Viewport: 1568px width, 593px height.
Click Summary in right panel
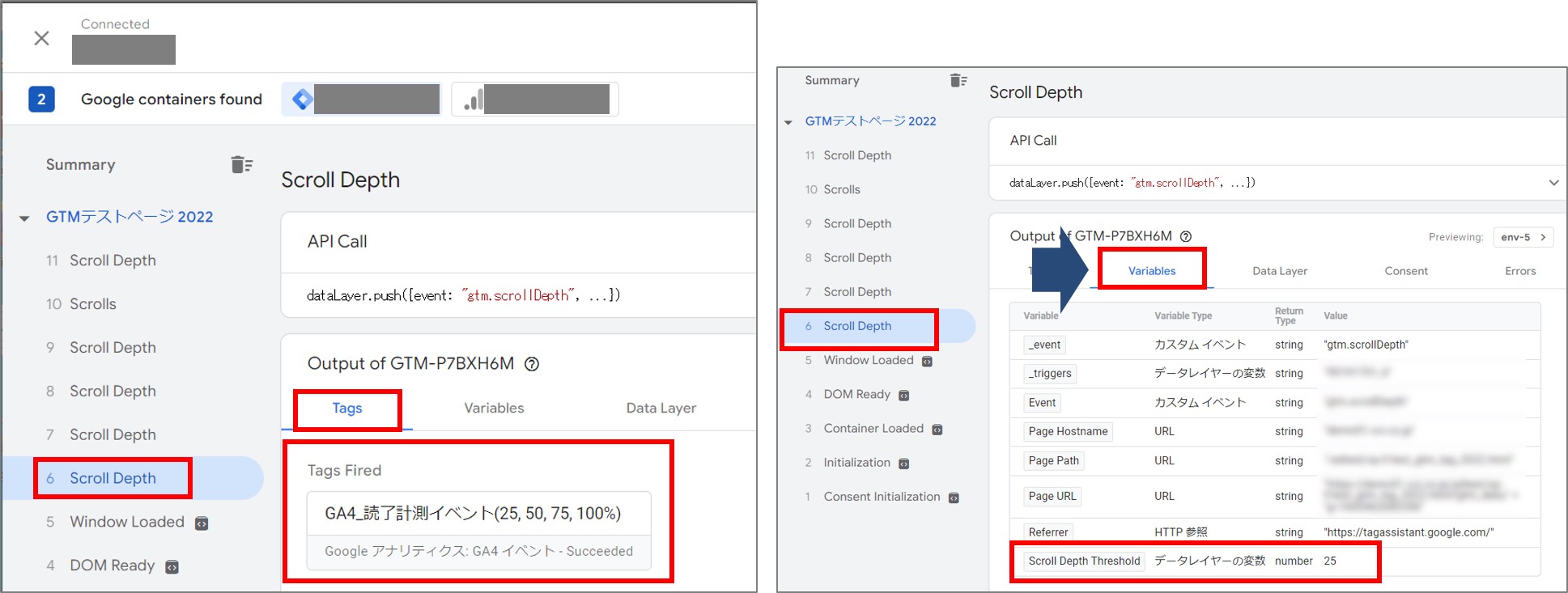tap(832, 80)
